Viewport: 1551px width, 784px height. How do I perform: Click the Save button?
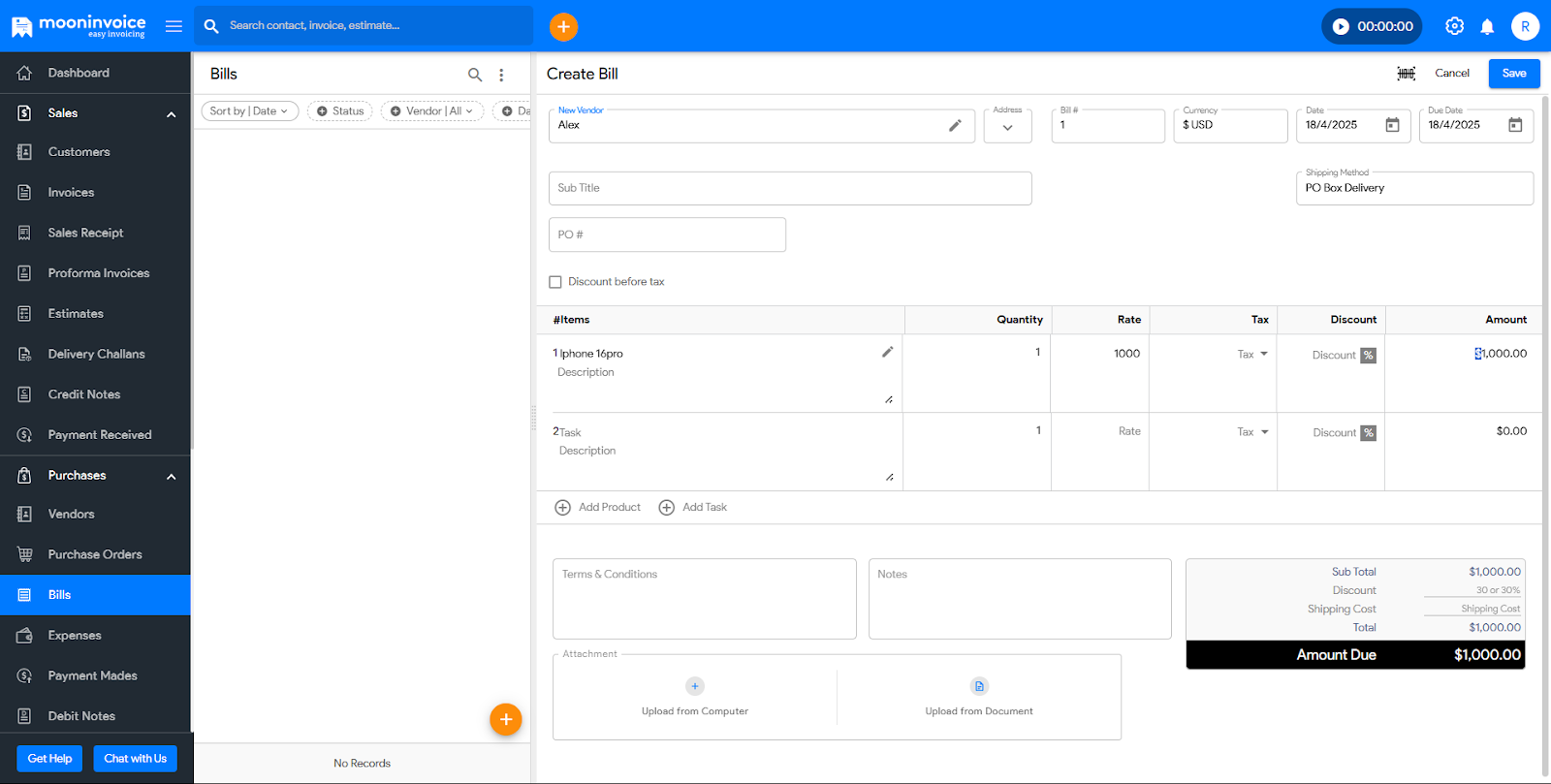tap(1514, 74)
